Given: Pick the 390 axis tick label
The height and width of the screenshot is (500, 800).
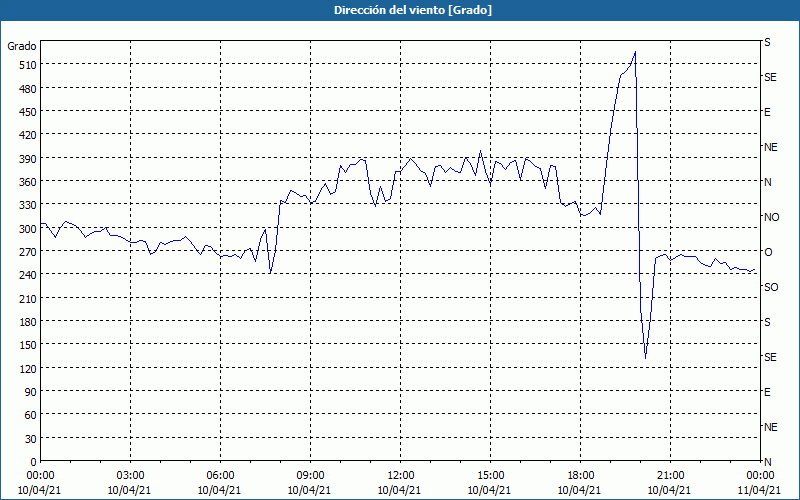Looking at the screenshot, I should [x=28, y=159].
